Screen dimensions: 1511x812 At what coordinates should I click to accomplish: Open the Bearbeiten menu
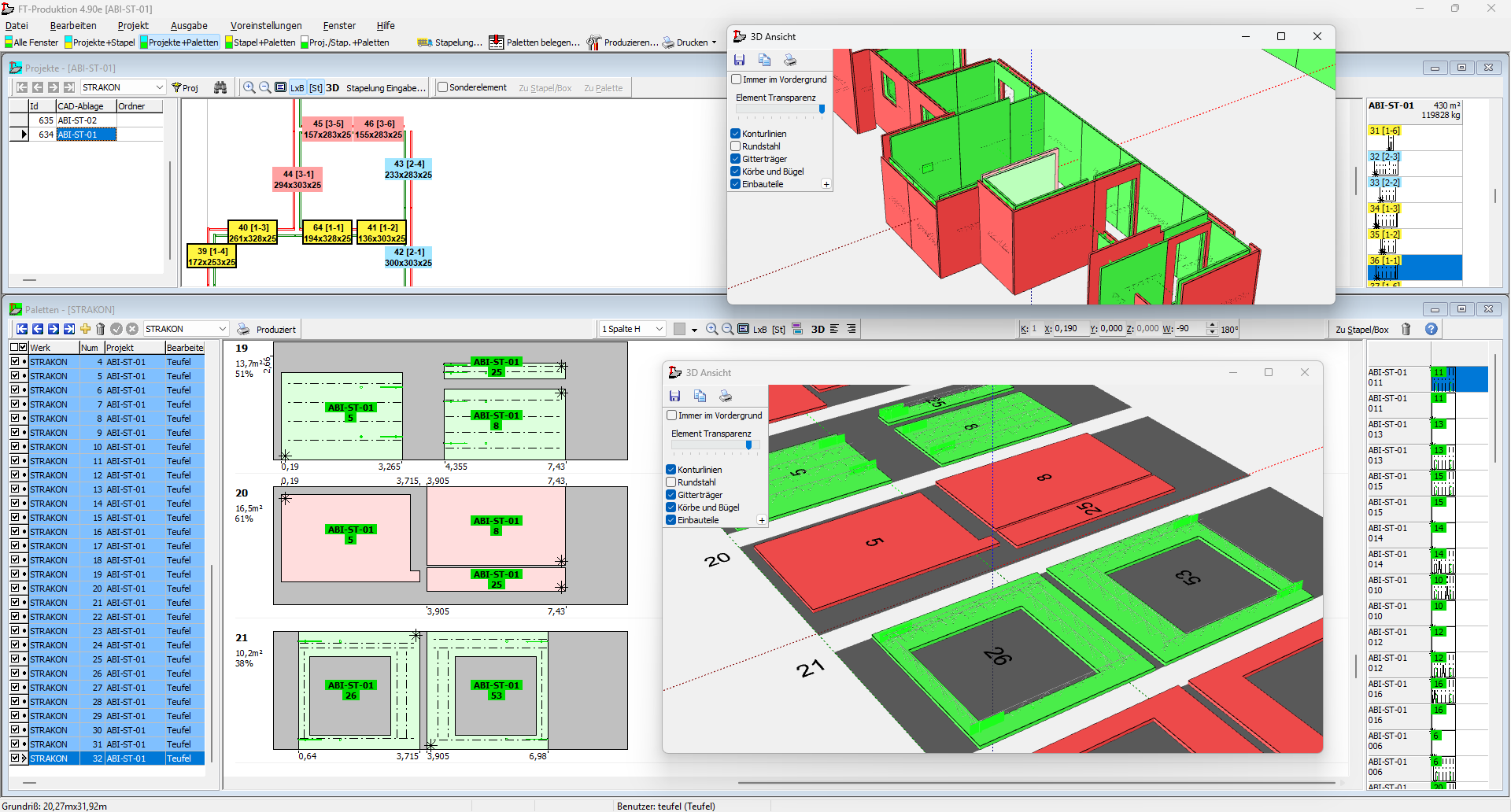click(73, 26)
